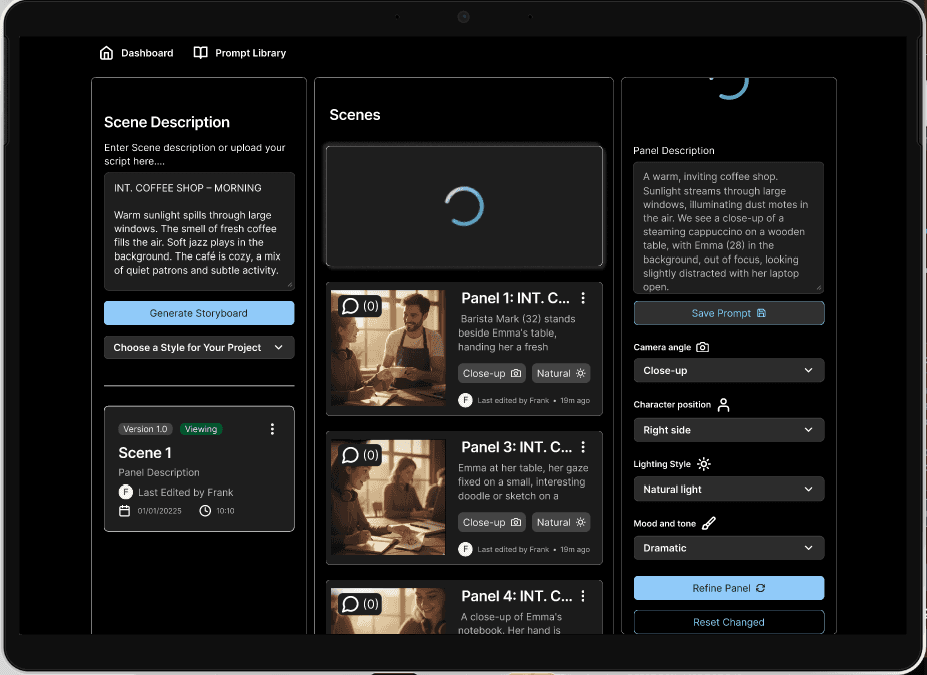Click the Generate Storyboard button

point(199,313)
